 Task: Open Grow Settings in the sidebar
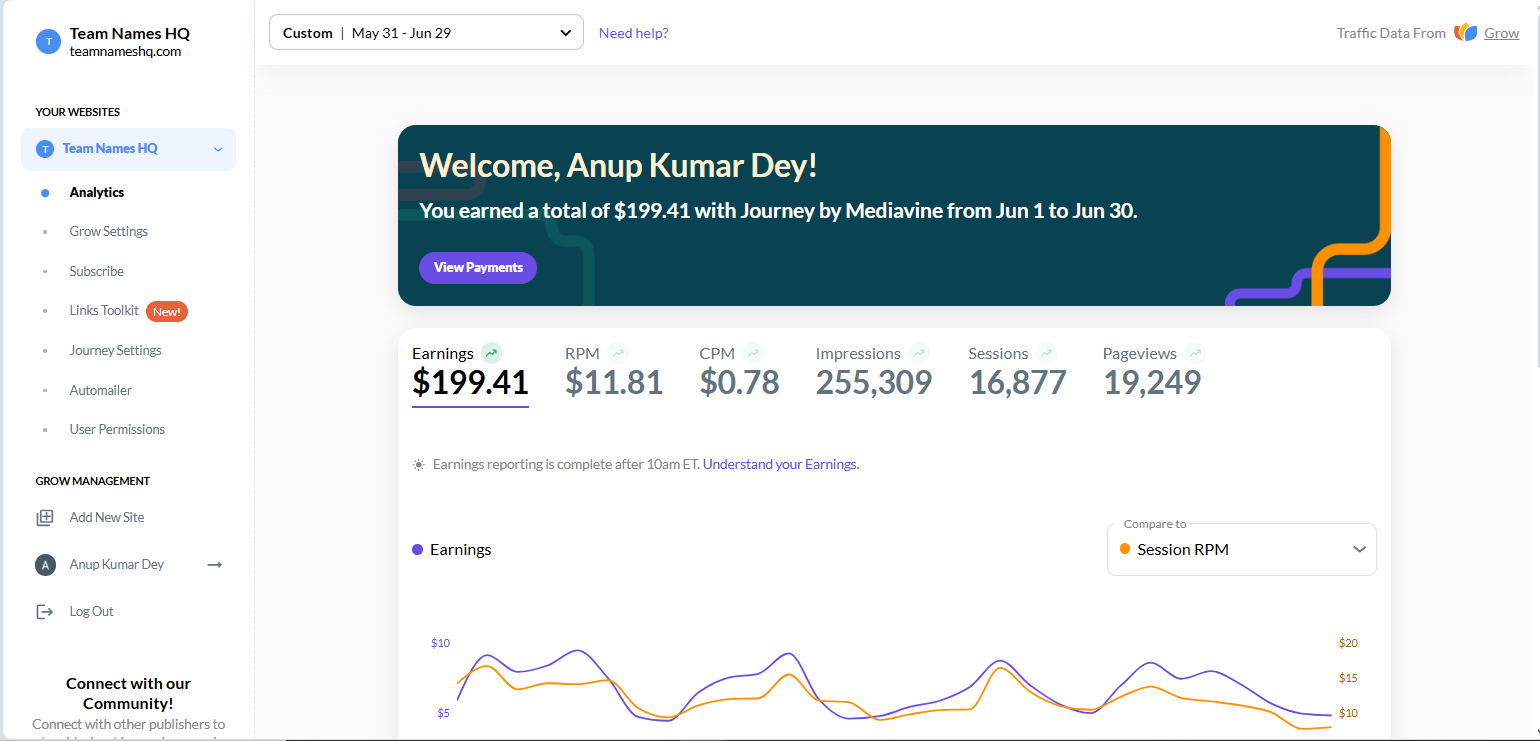(x=109, y=231)
